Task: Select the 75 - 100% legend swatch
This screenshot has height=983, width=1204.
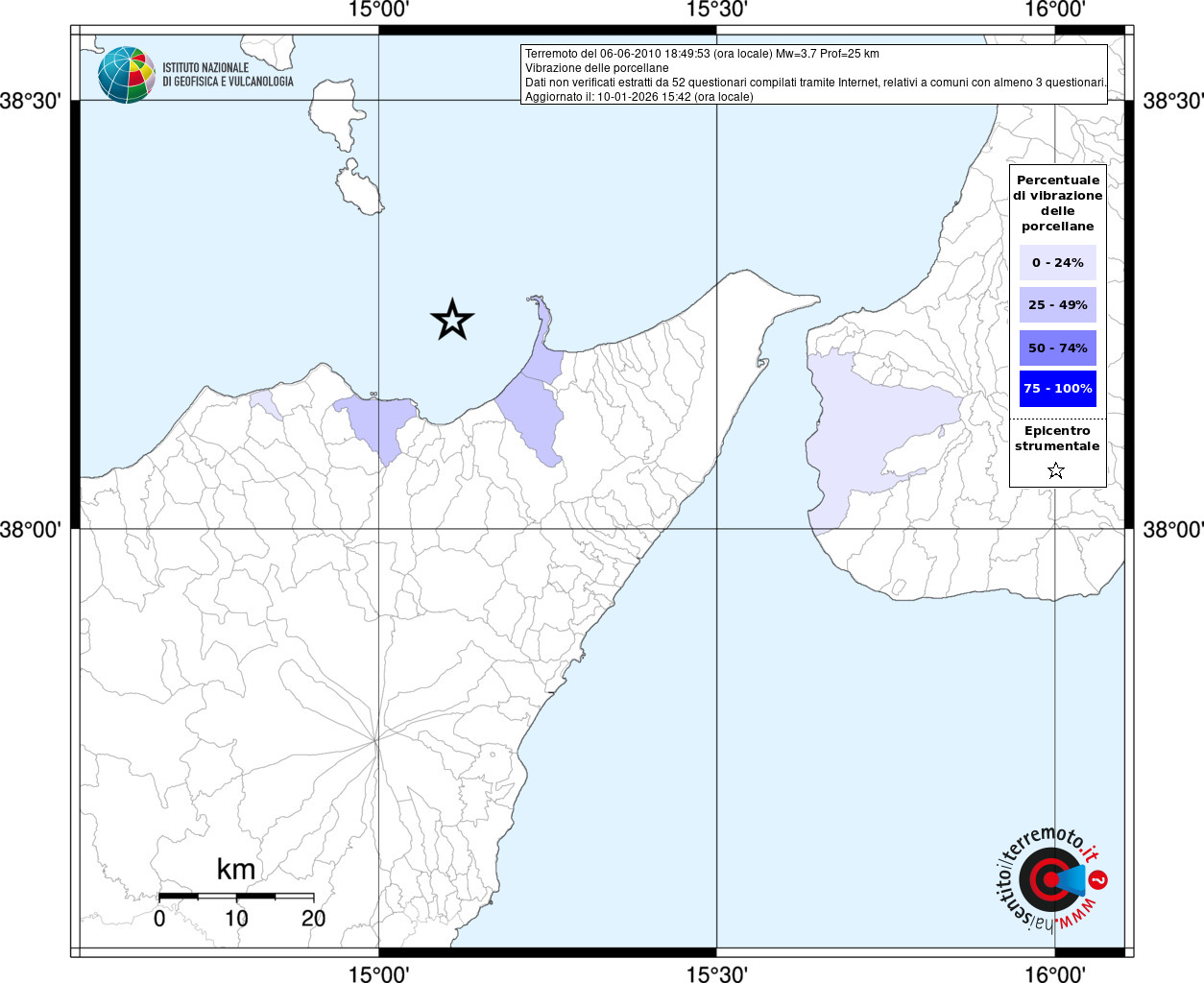Action: tap(1057, 389)
